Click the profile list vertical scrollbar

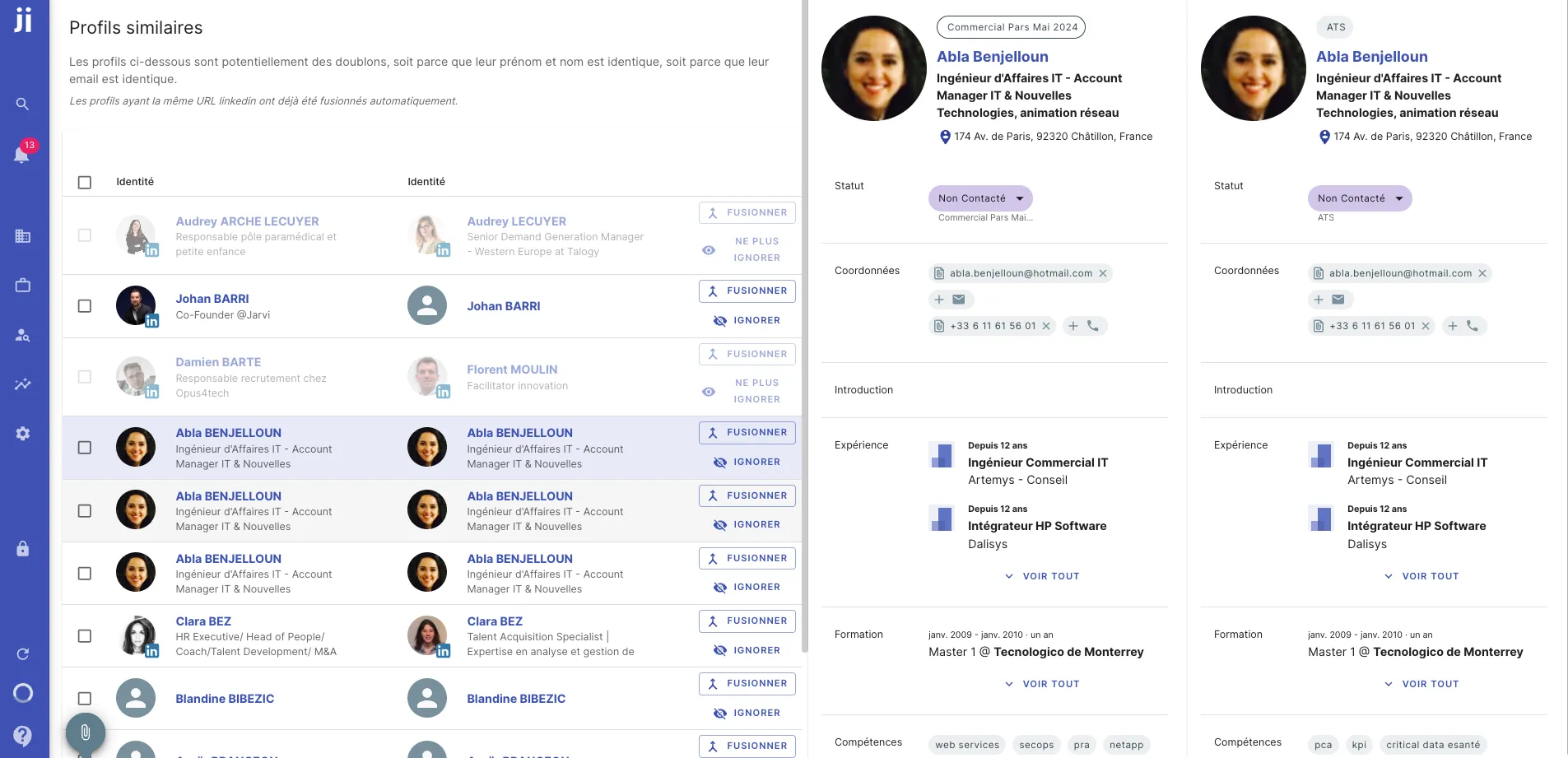pos(804,329)
